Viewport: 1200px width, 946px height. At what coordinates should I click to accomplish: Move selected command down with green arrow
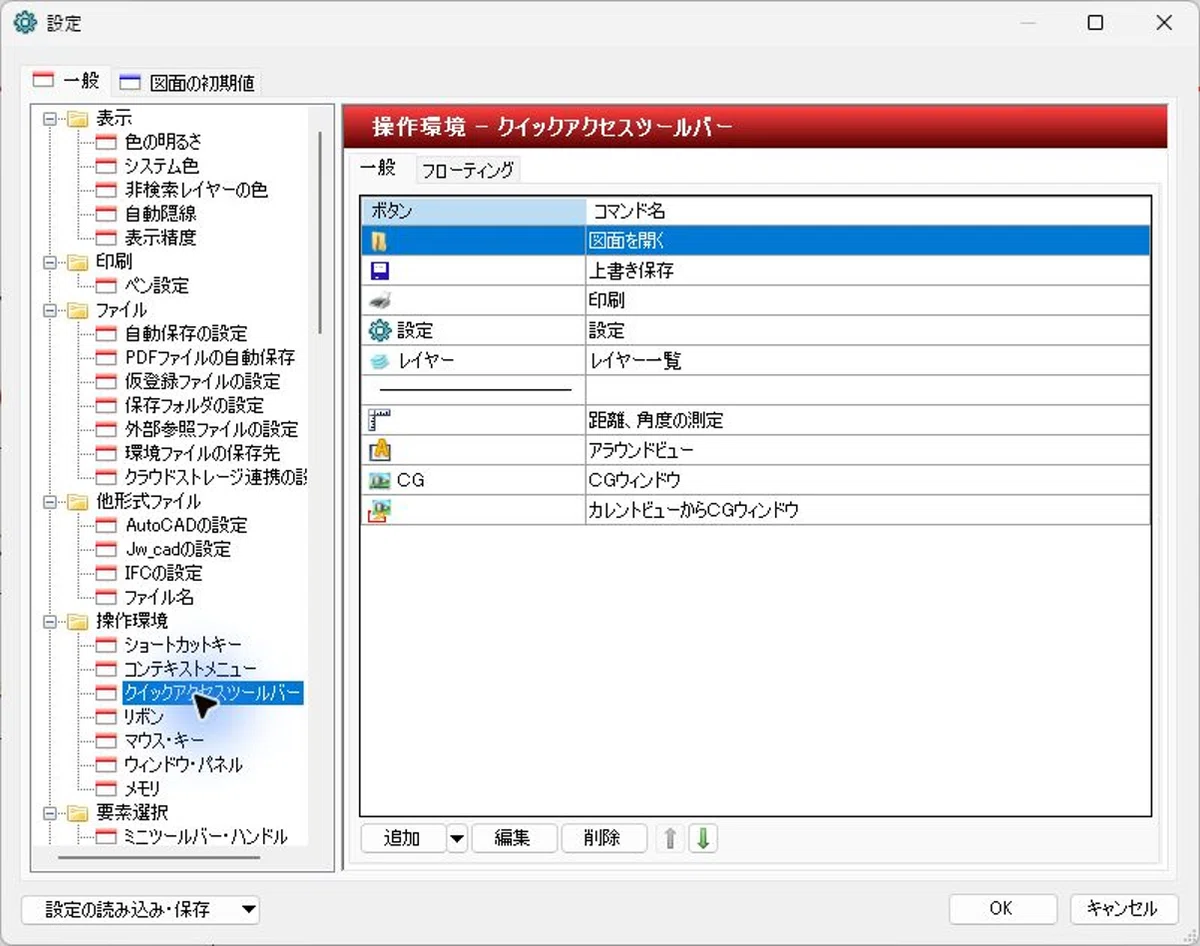click(703, 838)
